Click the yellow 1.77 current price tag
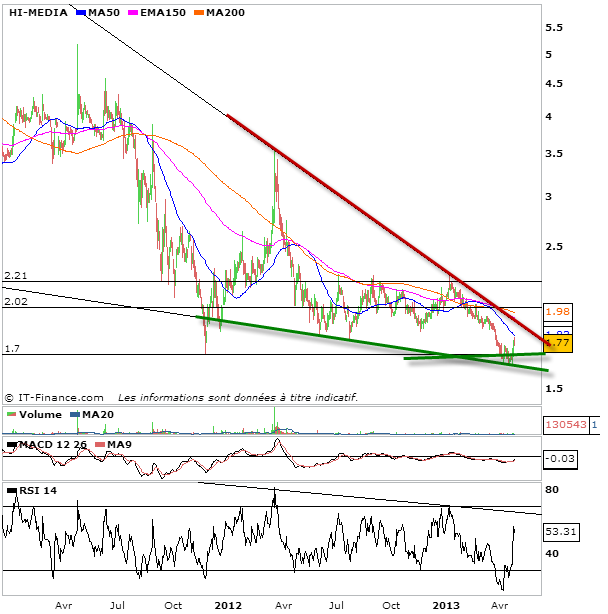The width and height of the screenshot is (608, 614). (x=559, y=343)
